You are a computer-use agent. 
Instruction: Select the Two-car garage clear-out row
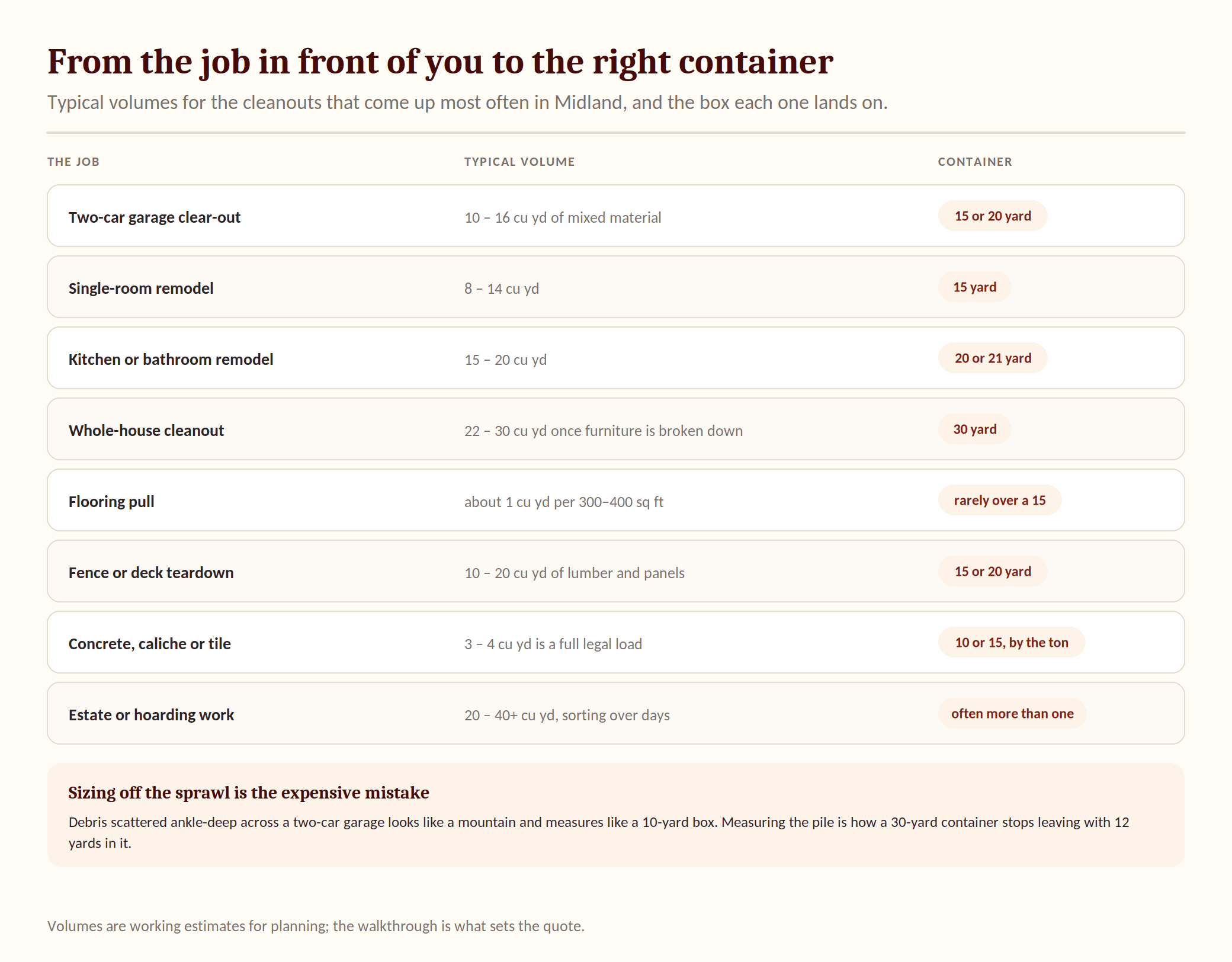(x=615, y=216)
